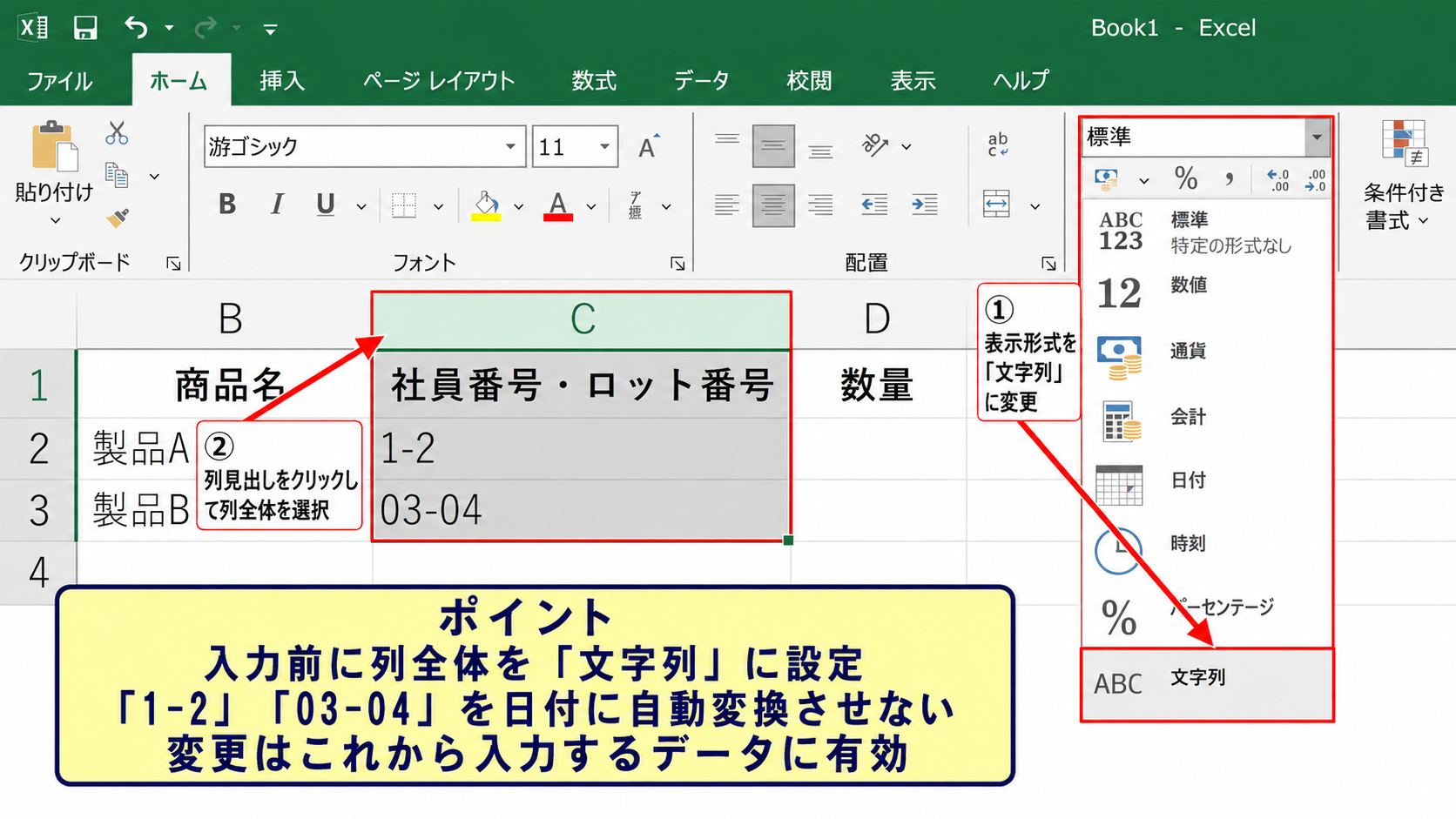Click the Borders icon
Image resolution: width=1456 pixels, height=819 pixels.
[x=403, y=205]
